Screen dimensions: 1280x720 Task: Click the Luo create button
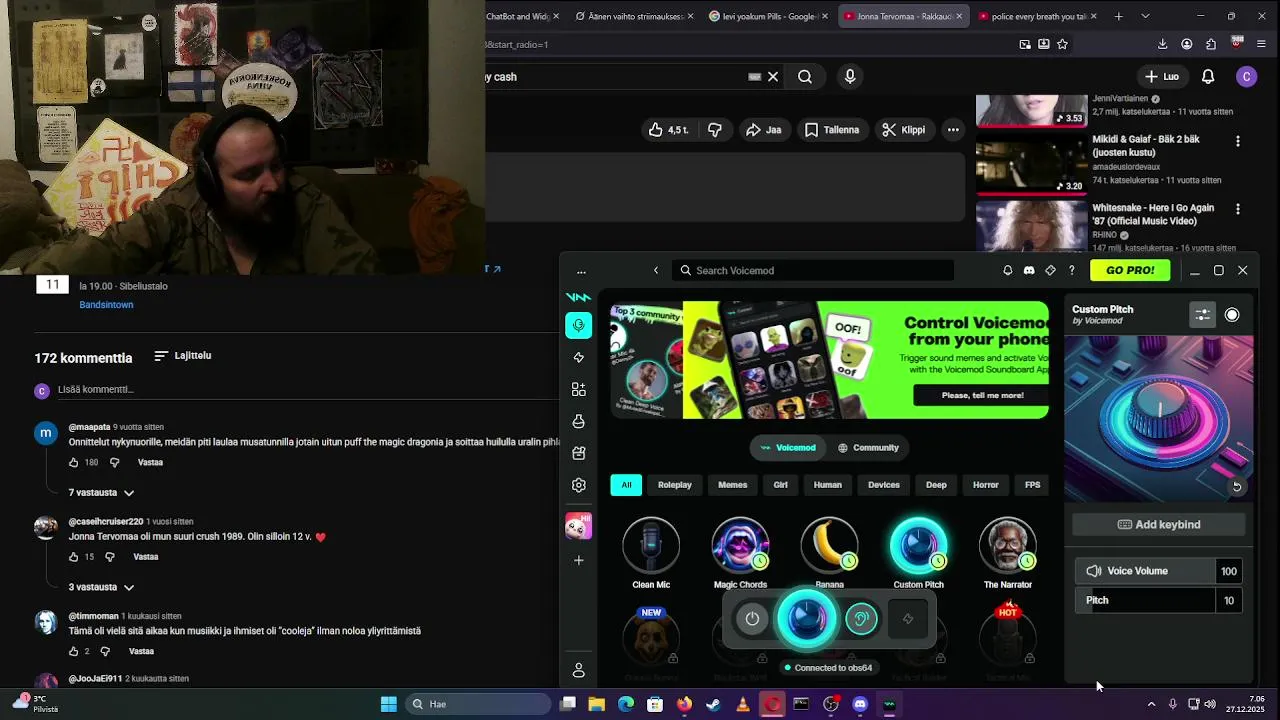pyautogui.click(x=1162, y=76)
